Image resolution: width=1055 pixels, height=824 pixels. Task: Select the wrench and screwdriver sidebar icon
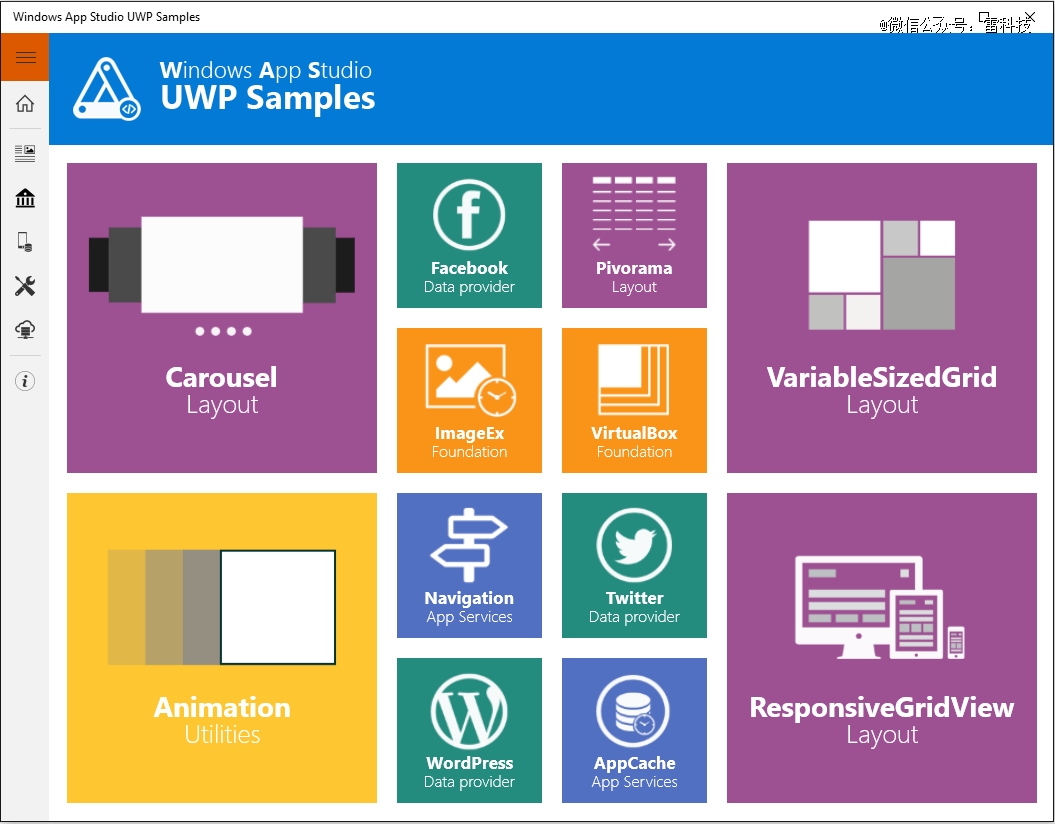pos(25,286)
